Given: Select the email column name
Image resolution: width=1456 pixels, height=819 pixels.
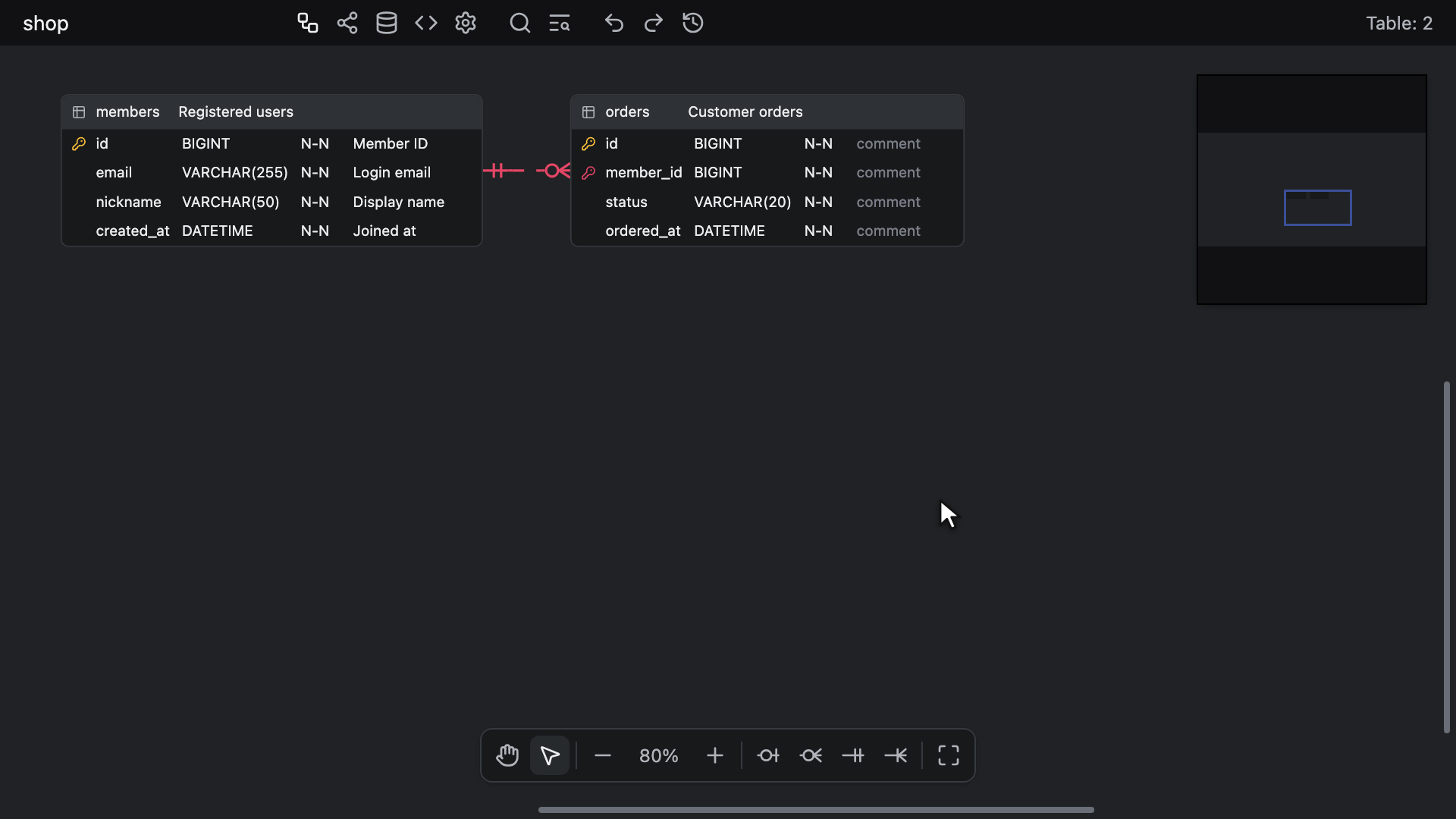Looking at the screenshot, I should pos(114,172).
